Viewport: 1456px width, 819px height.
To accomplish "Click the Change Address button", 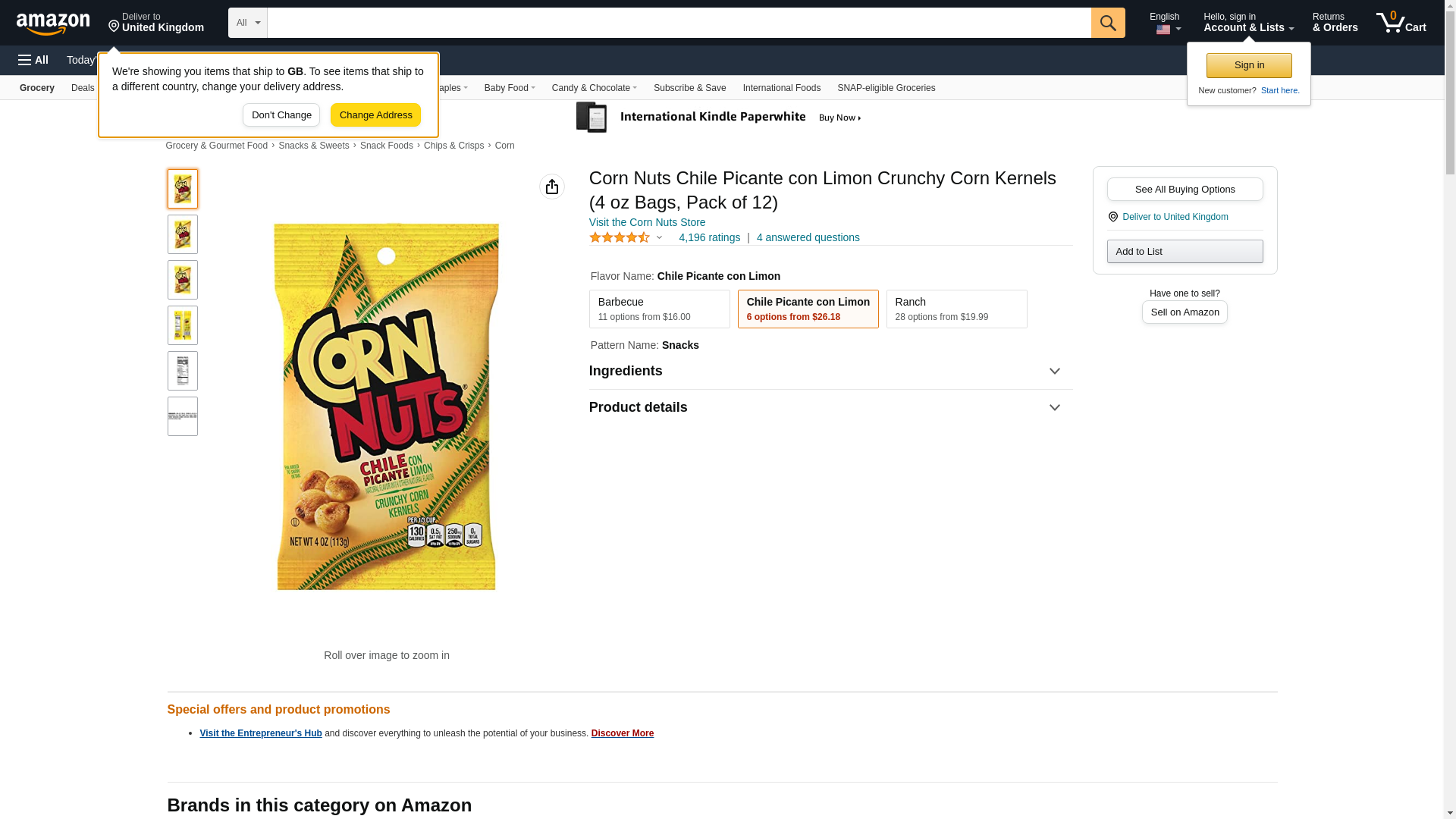I will pyautogui.click(x=375, y=115).
